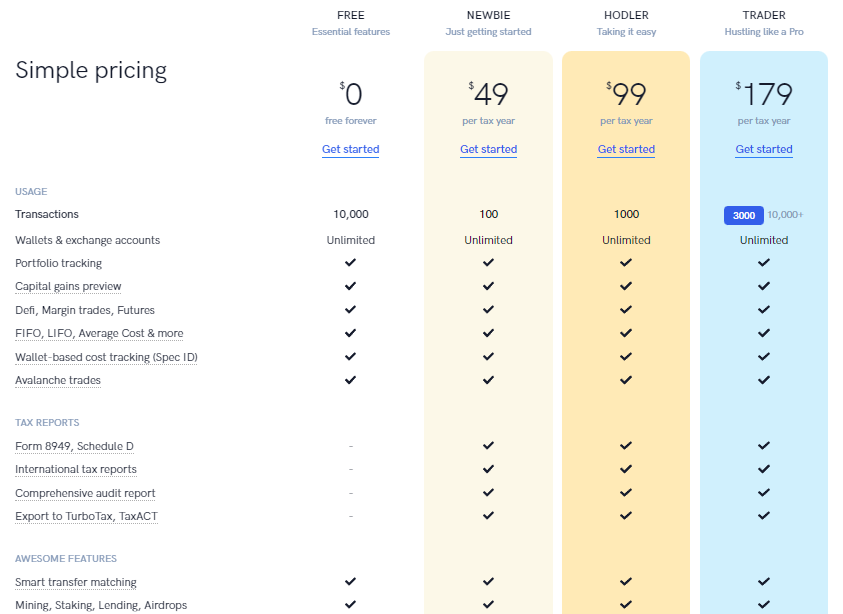Screen dimensions: 843x614
Task: Select the 3000 transactions option for Trader
Action: pos(744,215)
